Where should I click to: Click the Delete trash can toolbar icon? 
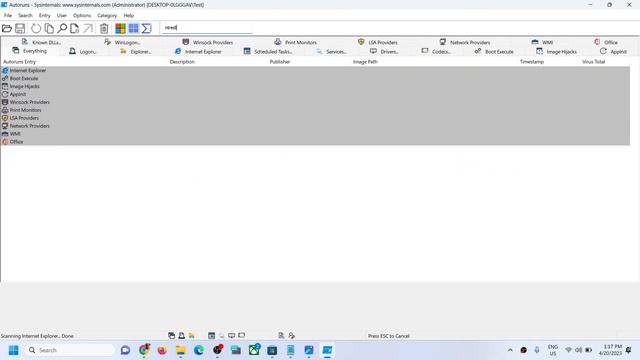pos(104,28)
